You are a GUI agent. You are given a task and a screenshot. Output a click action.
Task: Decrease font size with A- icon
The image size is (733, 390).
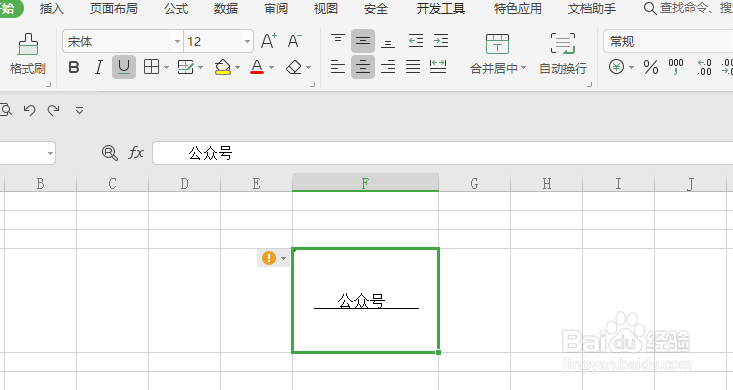click(x=295, y=41)
